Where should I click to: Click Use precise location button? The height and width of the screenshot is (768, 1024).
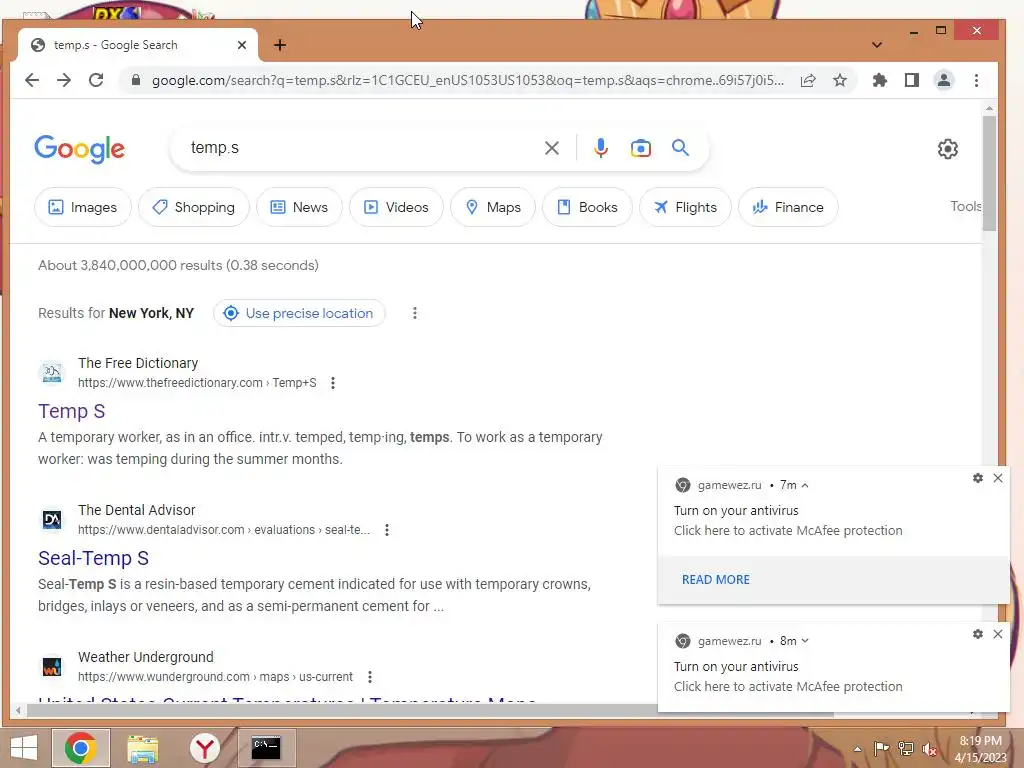click(x=299, y=313)
